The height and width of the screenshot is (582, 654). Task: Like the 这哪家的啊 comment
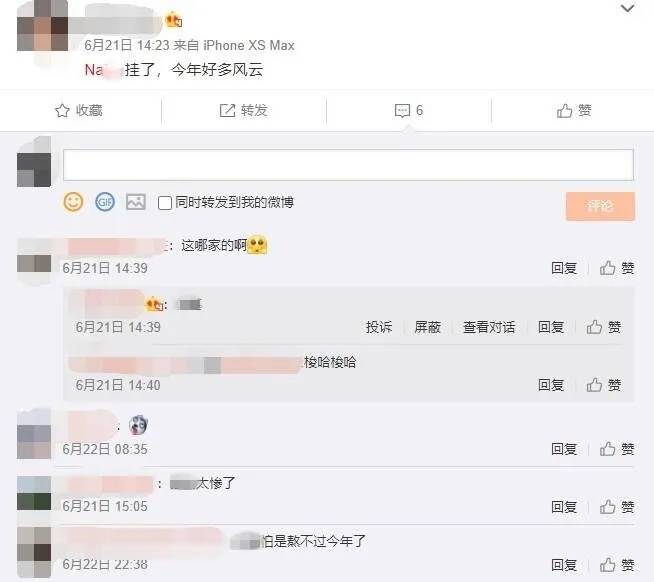(617, 268)
